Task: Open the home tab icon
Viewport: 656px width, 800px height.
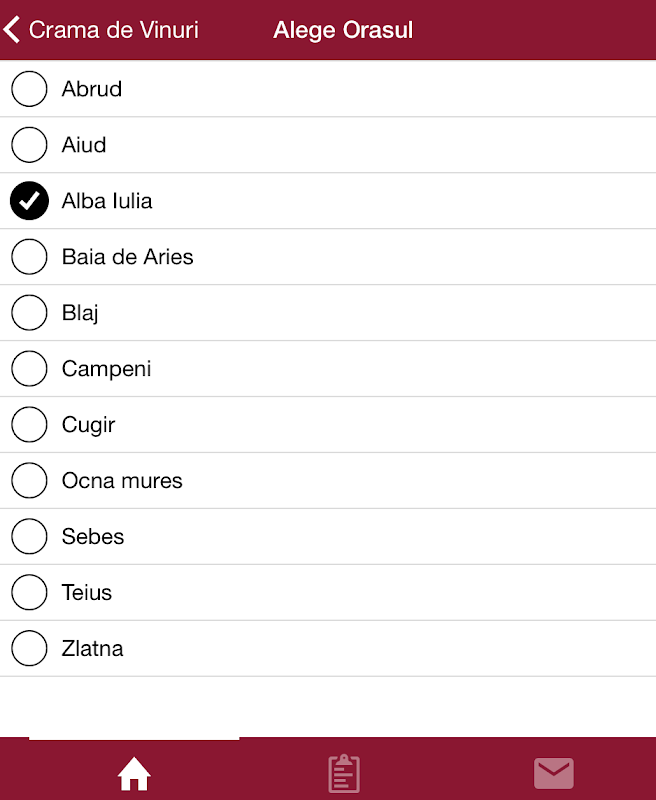Action: 134,774
